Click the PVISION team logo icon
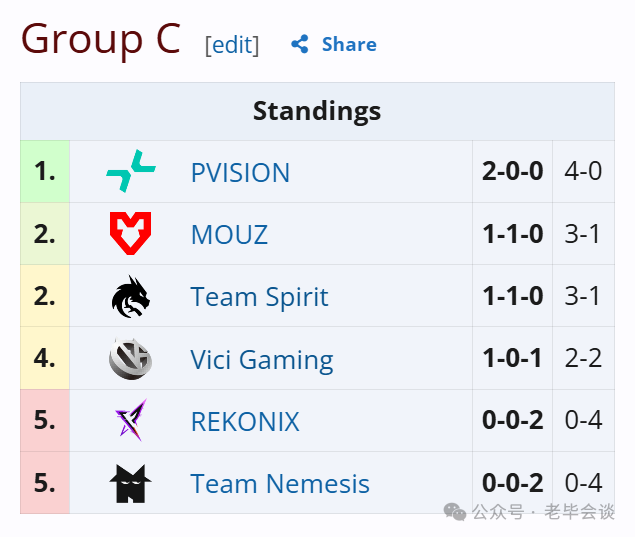 [131, 171]
